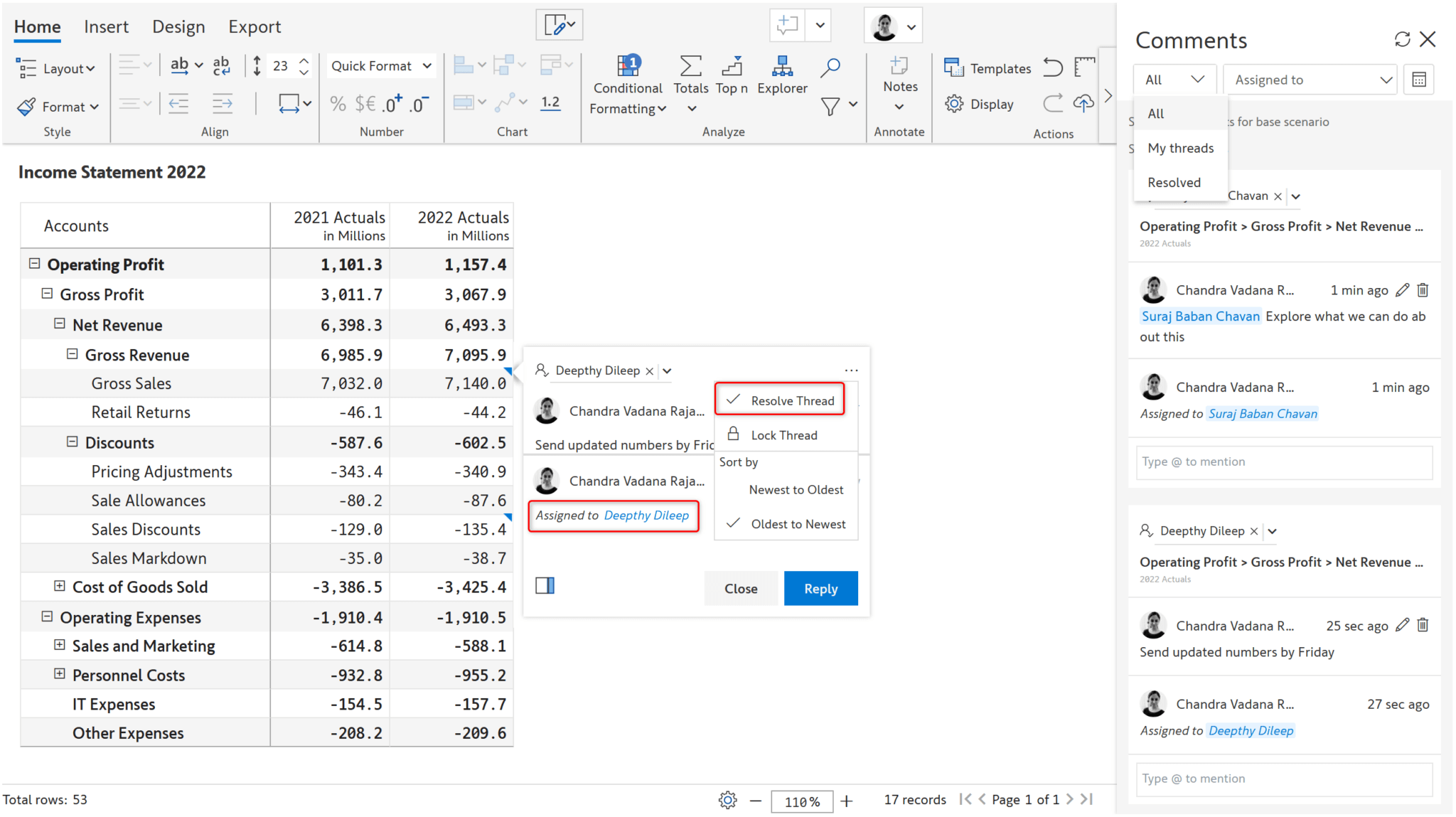This screenshot has width=1456, height=817.
Task: Expand the Cost of Goods Sold row
Action: (60, 587)
